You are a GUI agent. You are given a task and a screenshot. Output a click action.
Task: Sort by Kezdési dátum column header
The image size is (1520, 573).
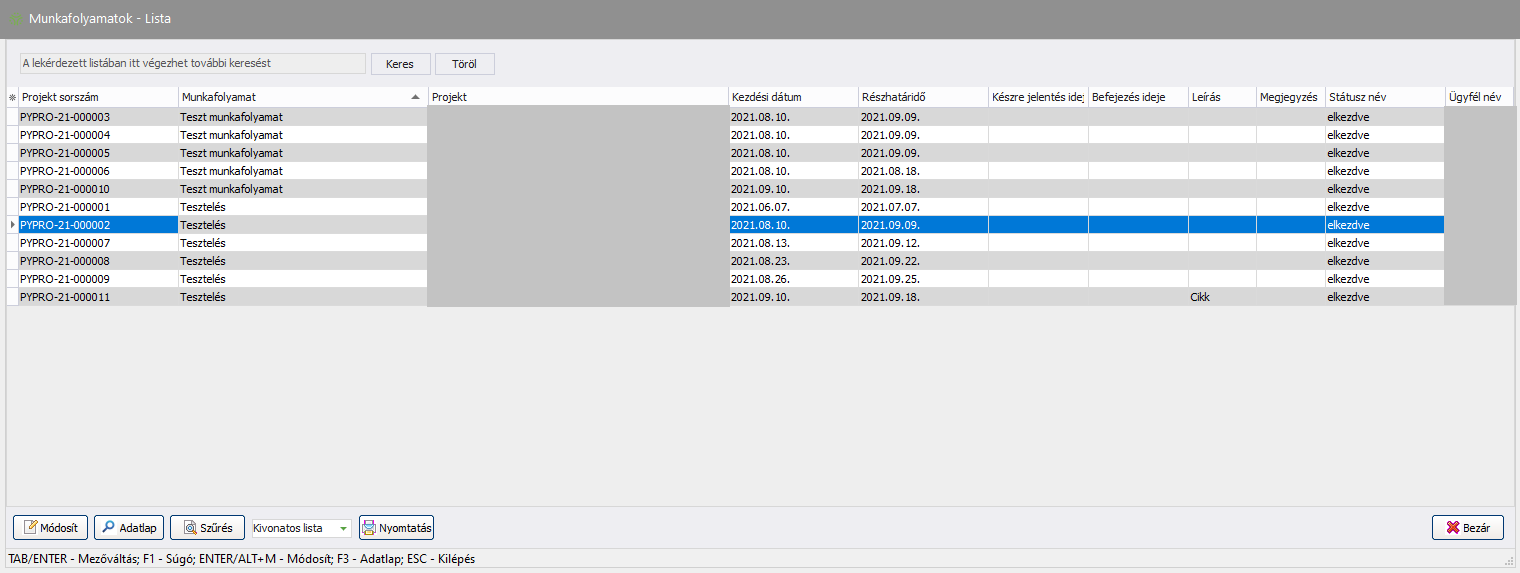[x=792, y=97]
